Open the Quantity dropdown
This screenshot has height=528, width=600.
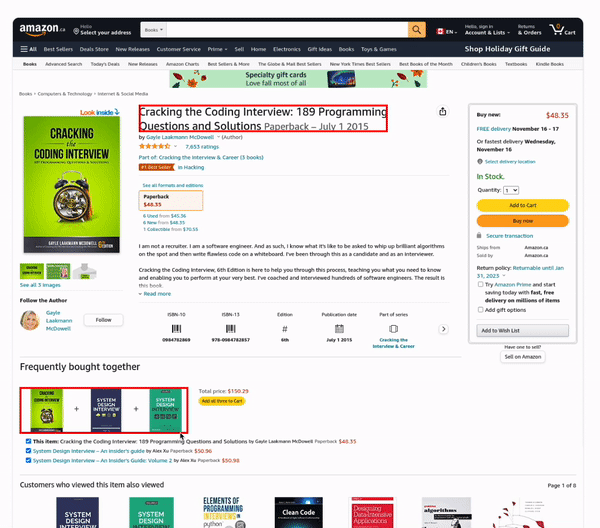point(511,190)
